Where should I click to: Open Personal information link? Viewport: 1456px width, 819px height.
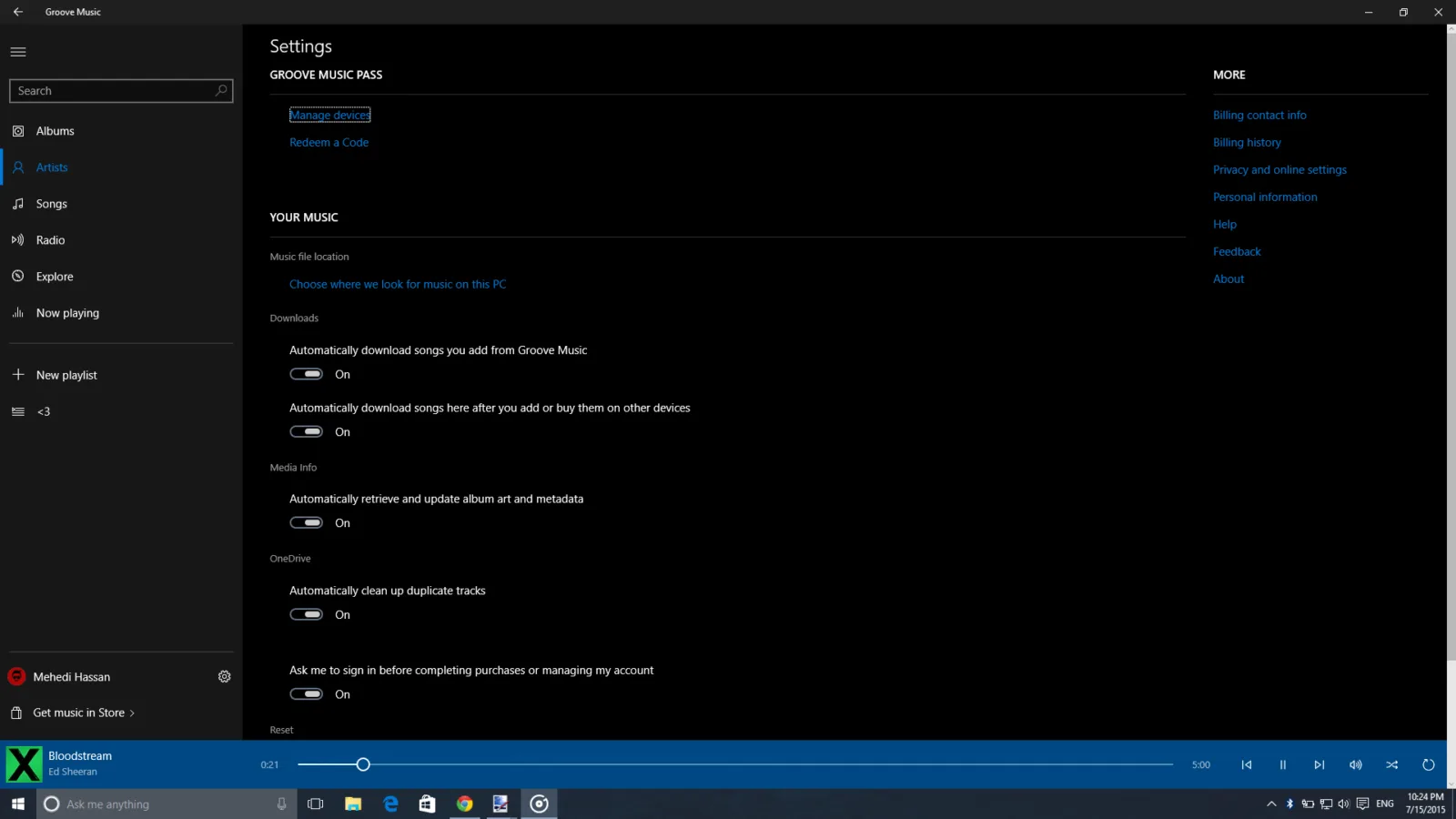point(1265,197)
